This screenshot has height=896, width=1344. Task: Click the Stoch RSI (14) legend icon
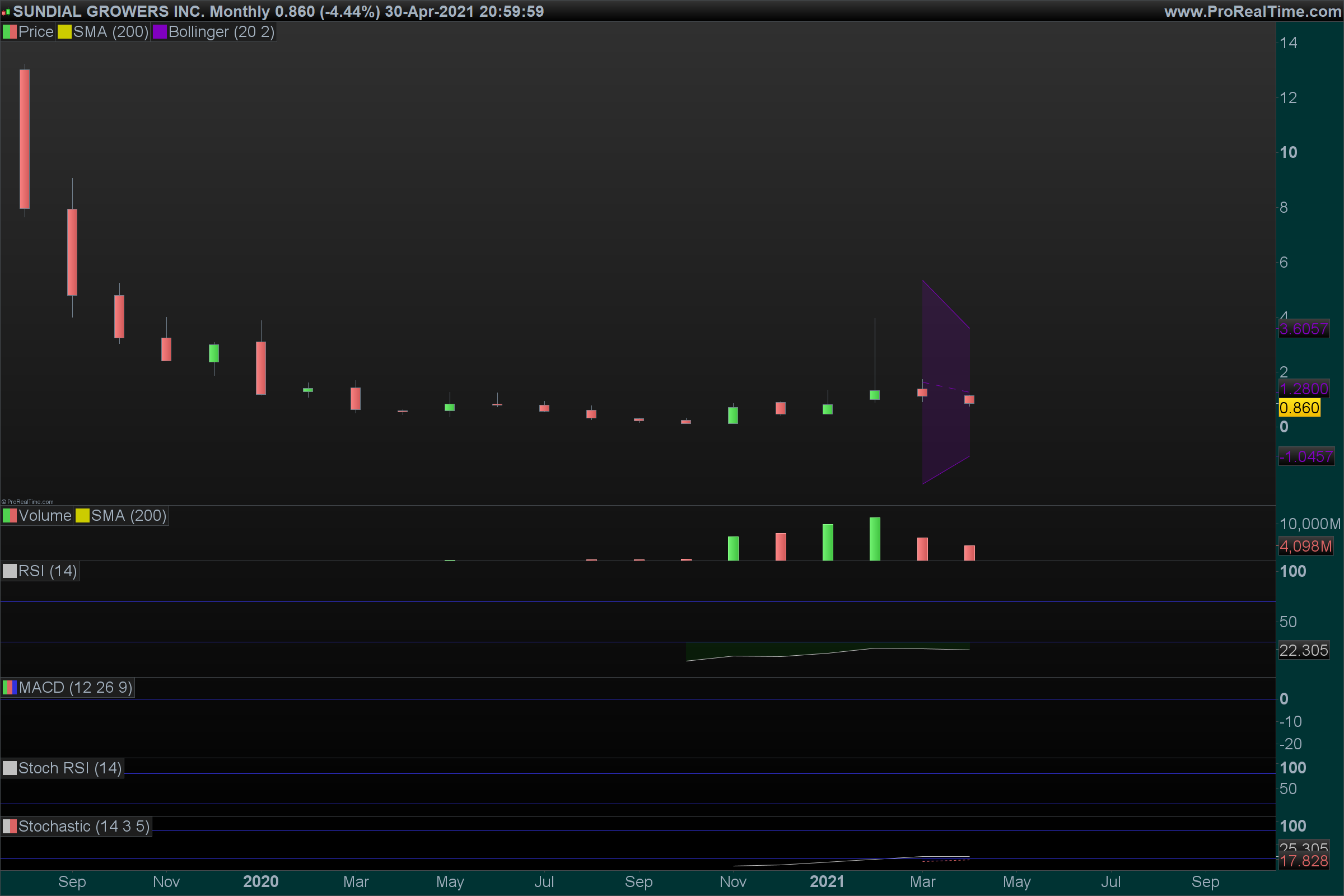[x=10, y=768]
